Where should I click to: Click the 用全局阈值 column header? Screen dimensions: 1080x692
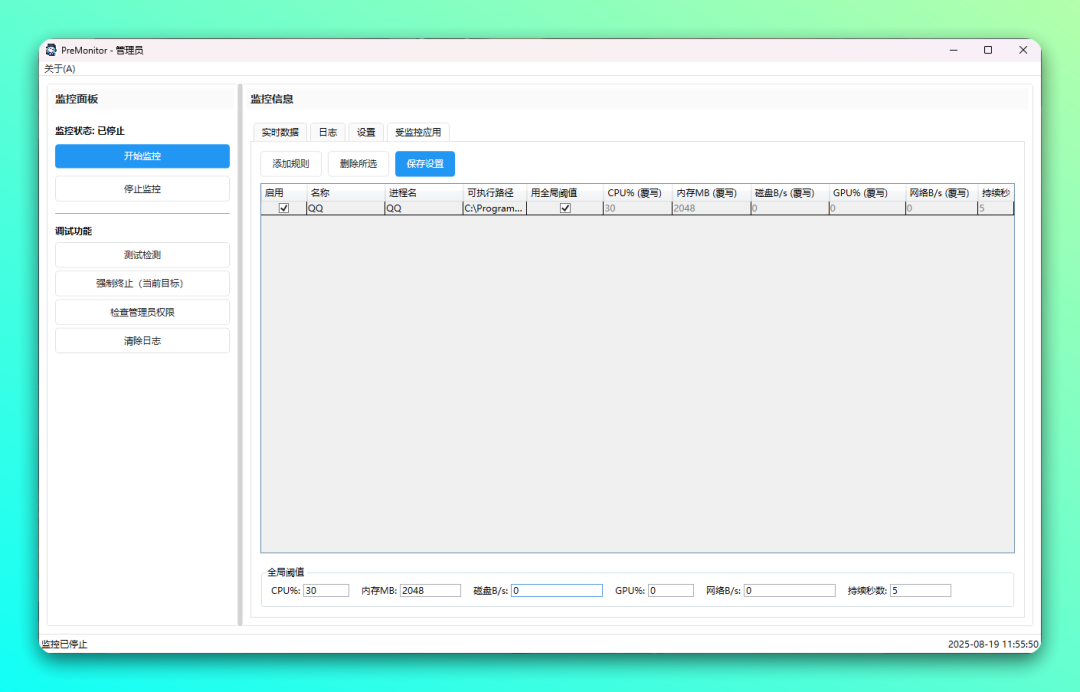[565, 193]
